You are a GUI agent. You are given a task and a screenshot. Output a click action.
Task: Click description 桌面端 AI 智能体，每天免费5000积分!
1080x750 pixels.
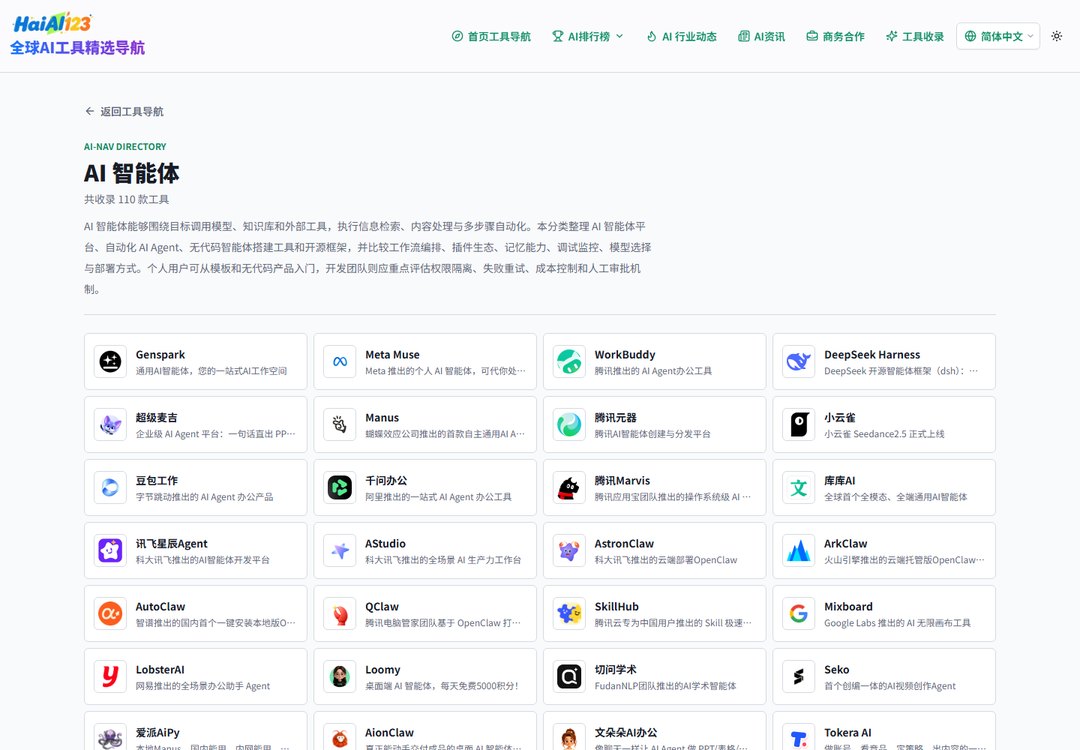(442, 686)
